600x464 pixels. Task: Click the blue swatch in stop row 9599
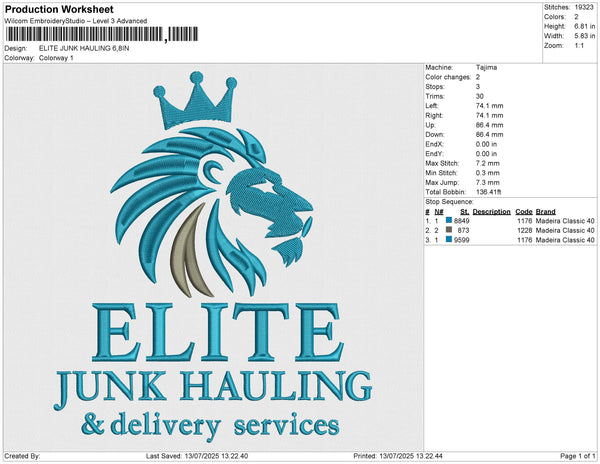[x=449, y=239]
